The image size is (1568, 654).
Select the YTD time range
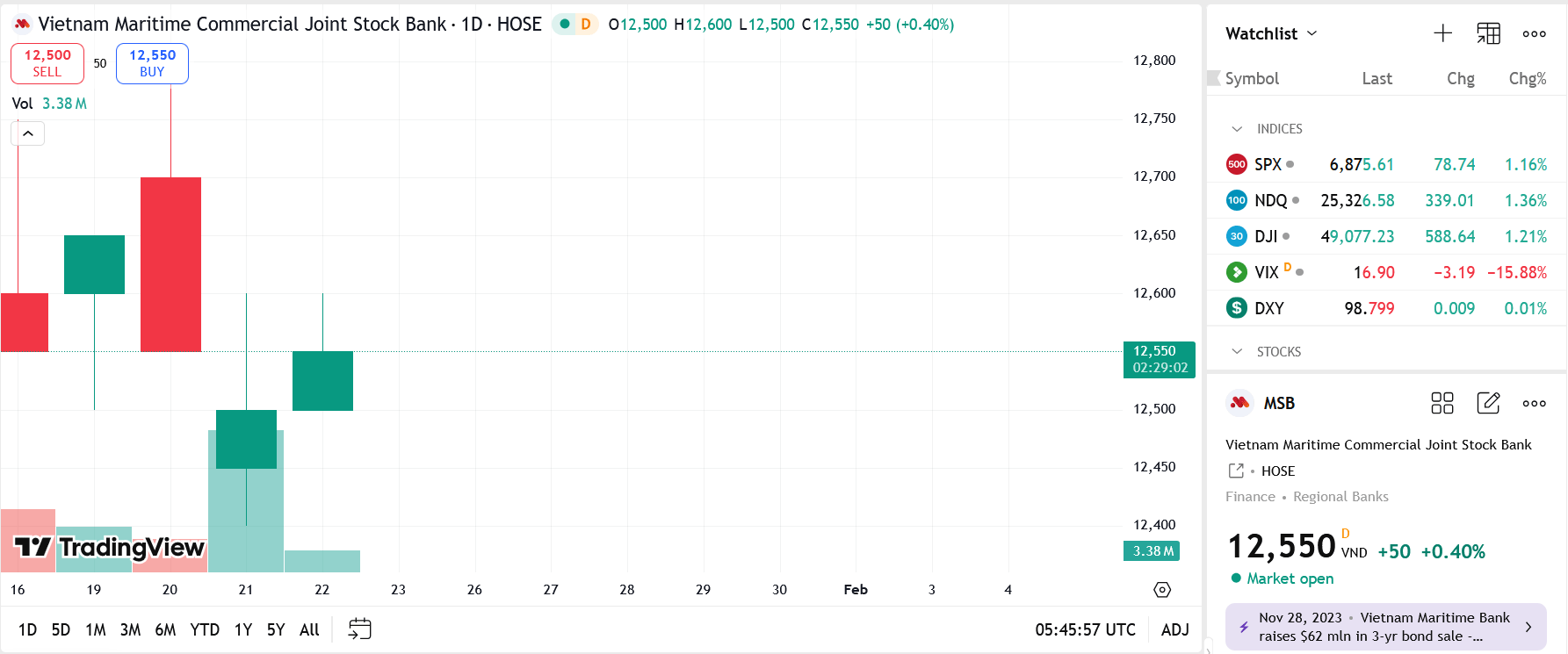pos(205,629)
